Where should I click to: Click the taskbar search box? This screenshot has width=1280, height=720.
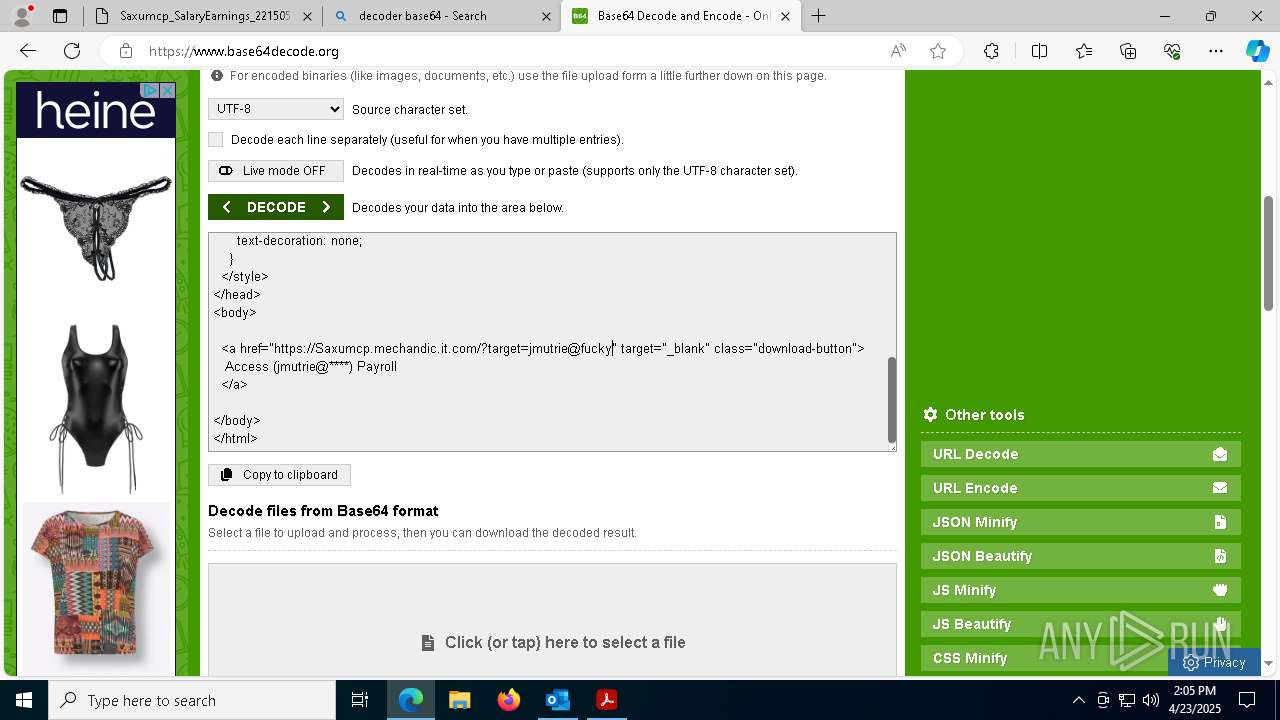192,700
